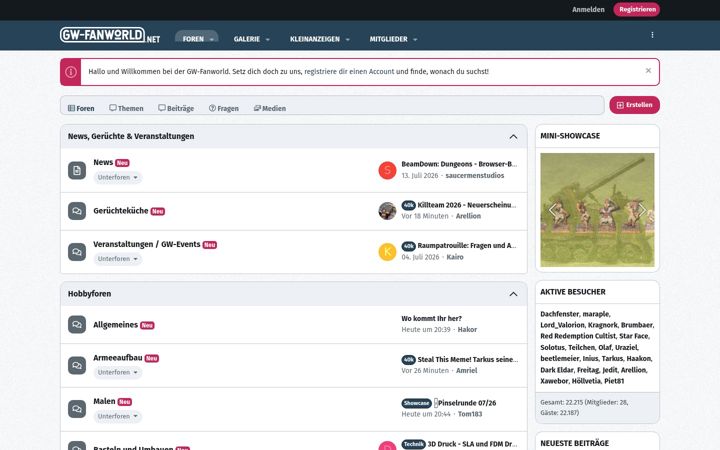This screenshot has height=450, width=720.
Task: Open thread Pinselrunde 07/26
Action: 467,403
